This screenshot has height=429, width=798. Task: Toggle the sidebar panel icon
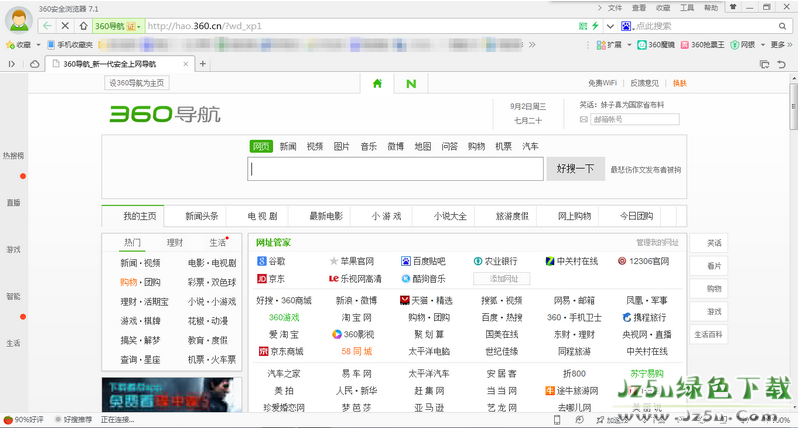[x=11, y=64]
